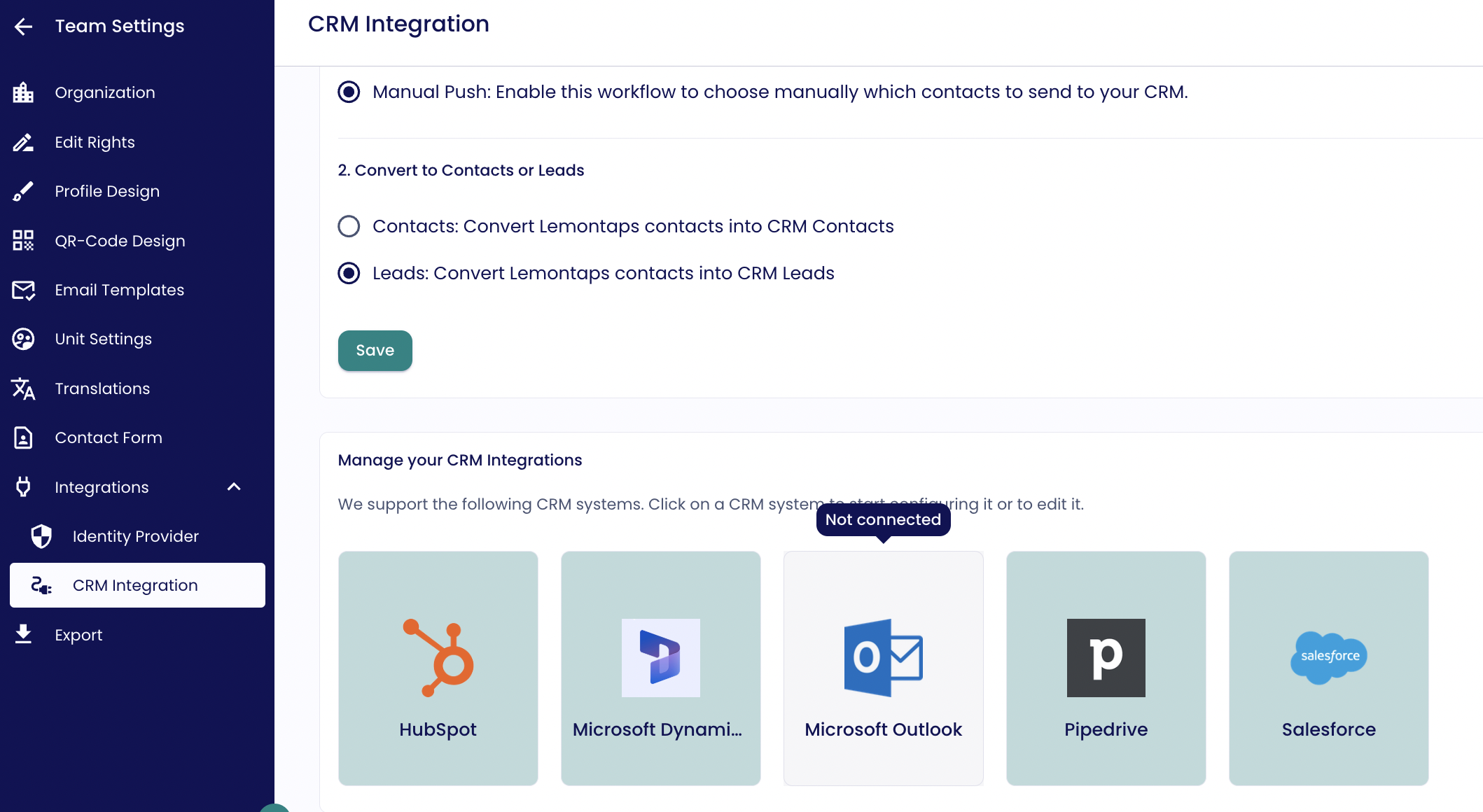1483x812 pixels.
Task: Click the Profile Design brush icon
Action: click(x=23, y=191)
